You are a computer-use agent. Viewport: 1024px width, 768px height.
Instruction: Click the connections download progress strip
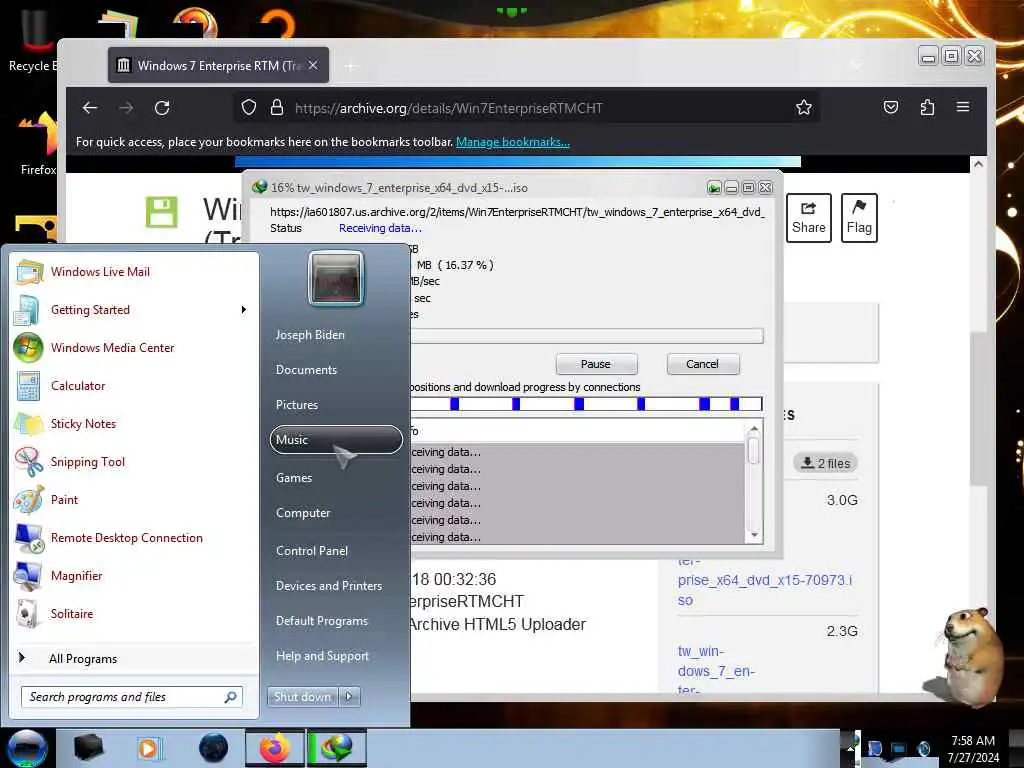[586, 404]
